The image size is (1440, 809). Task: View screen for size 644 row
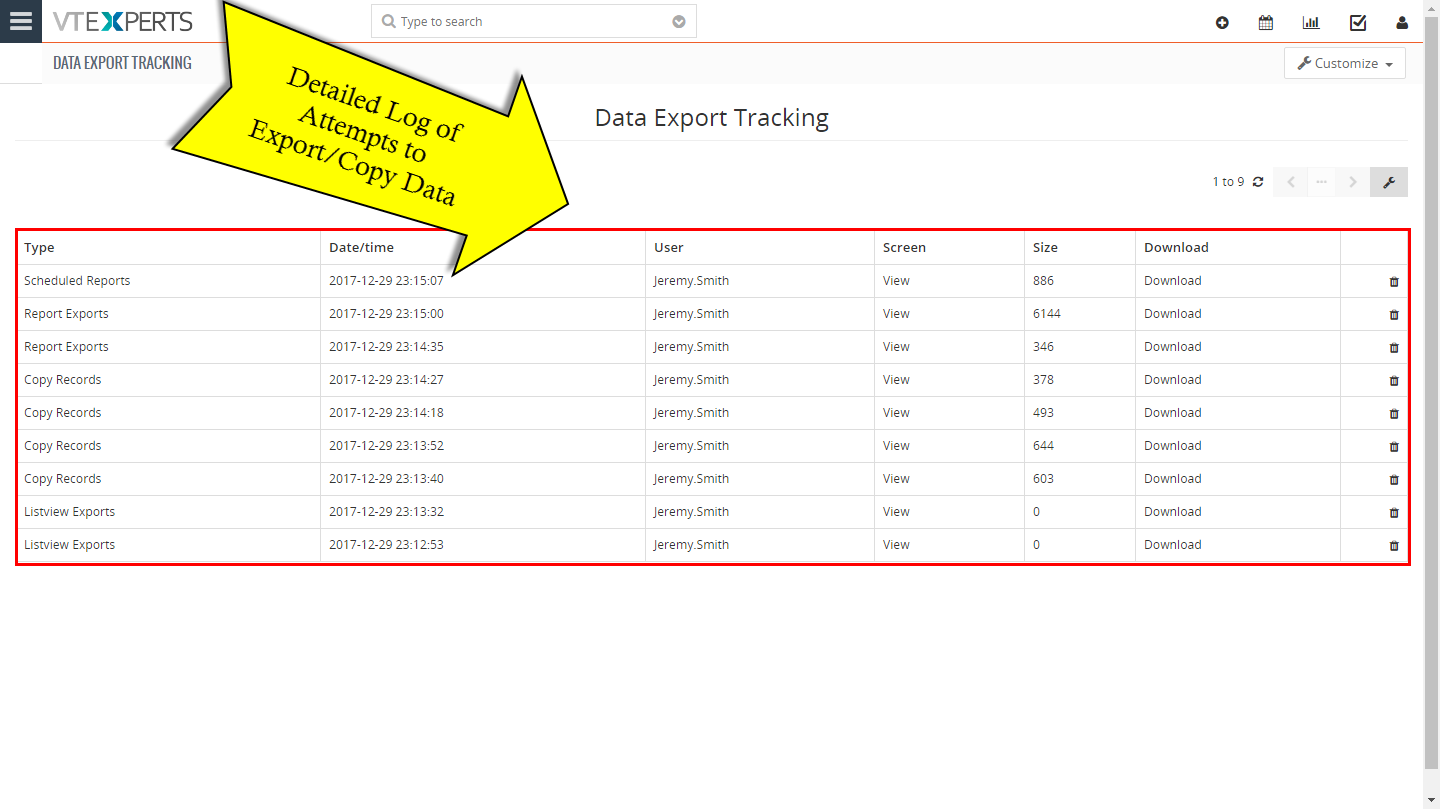[896, 445]
